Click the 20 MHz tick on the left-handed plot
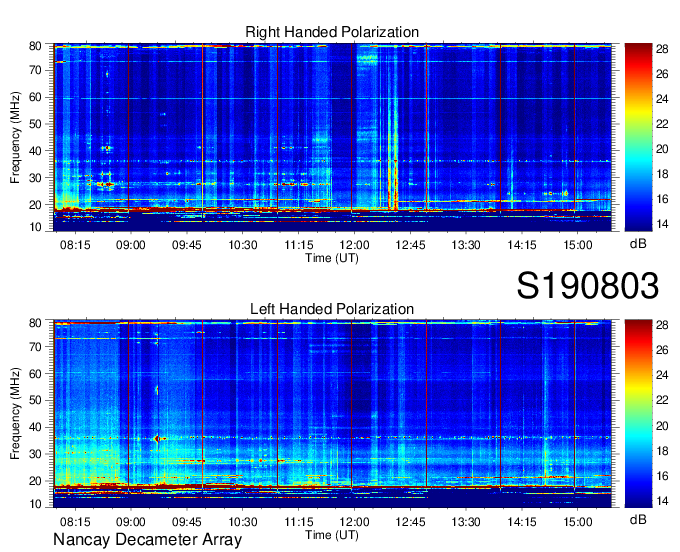Screen dimensions: 680x552 (x=35, y=481)
